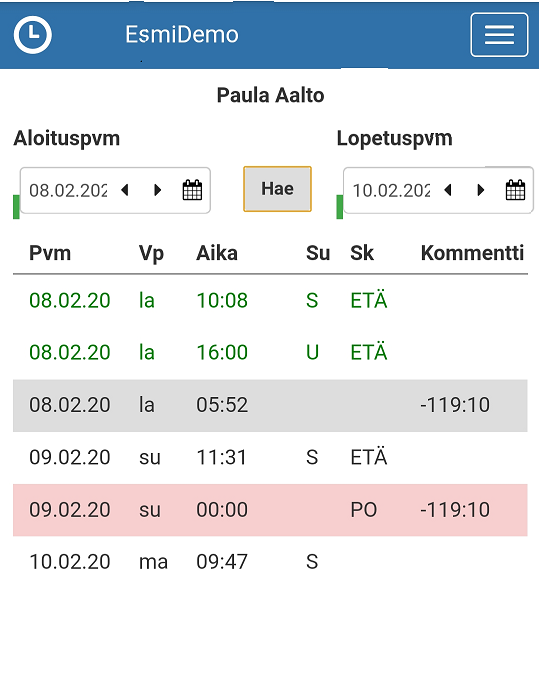
Task: Click the clock logo icon in header
Action: click(32, 35)
